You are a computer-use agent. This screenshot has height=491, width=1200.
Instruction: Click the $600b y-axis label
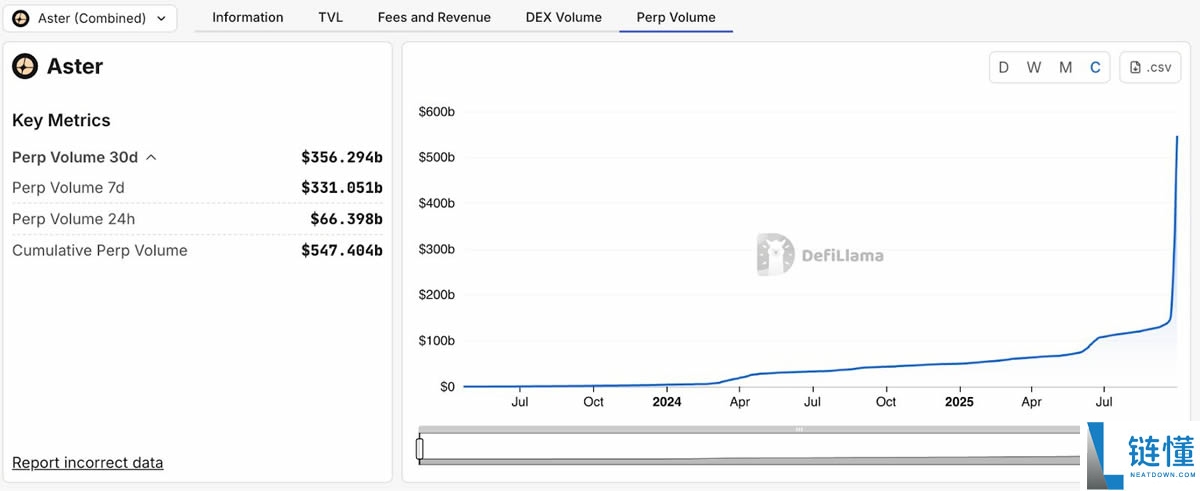click(436, 111)
